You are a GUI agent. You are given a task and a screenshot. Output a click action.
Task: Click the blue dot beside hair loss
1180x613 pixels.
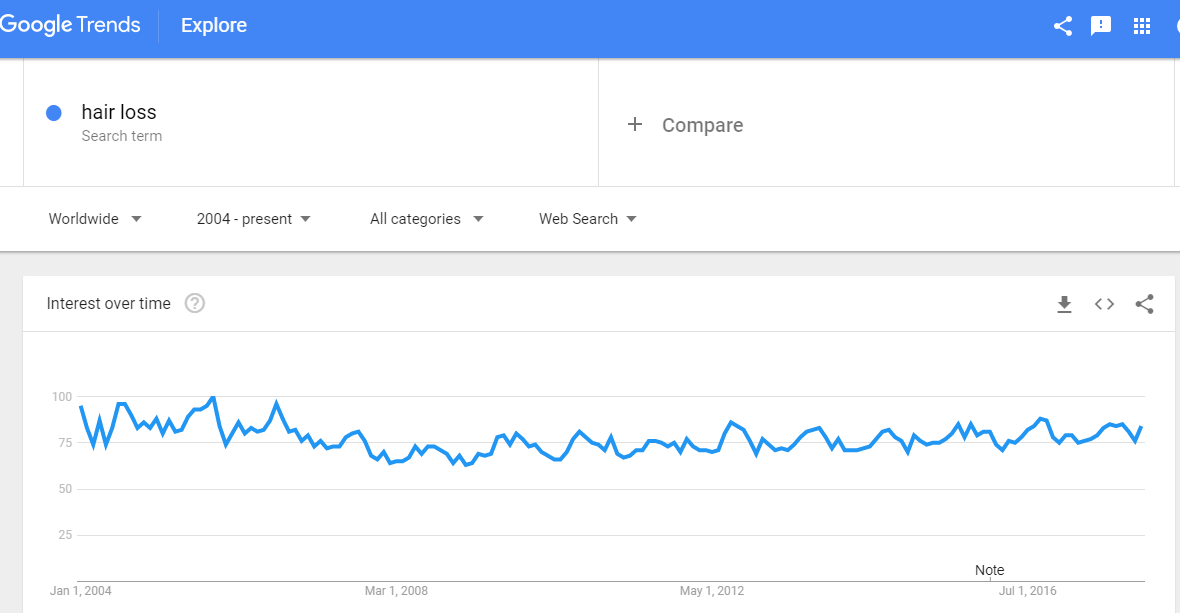[x=53, y=113]
